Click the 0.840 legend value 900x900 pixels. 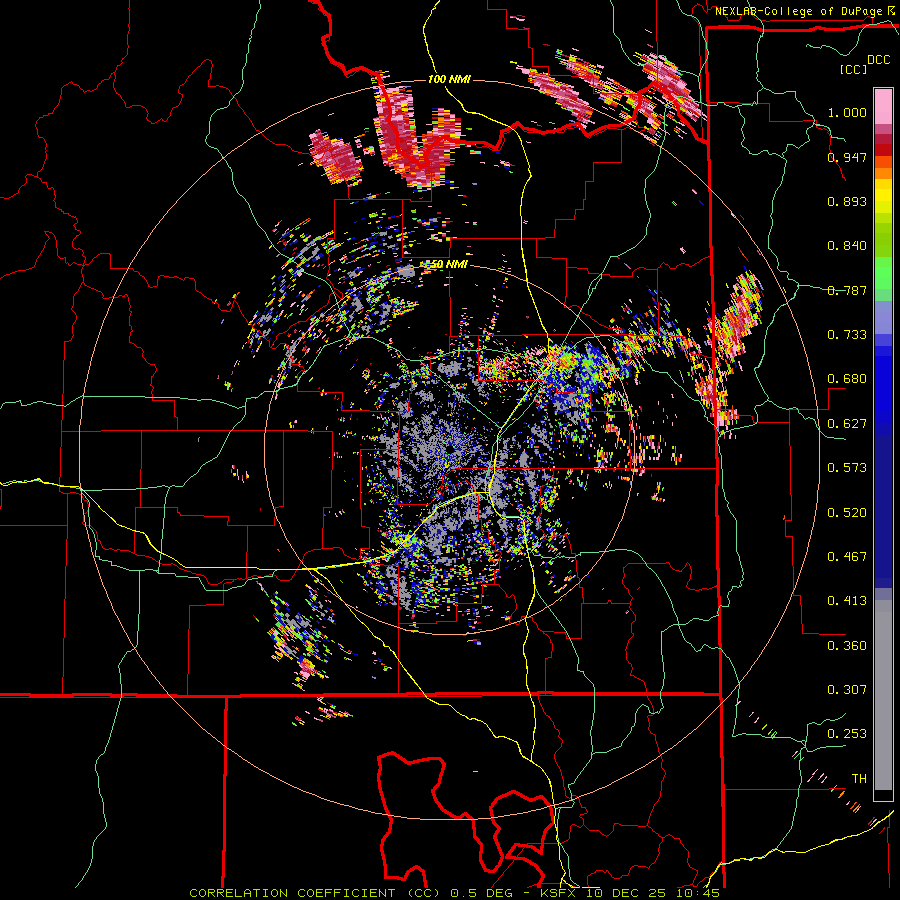(847, 246)
